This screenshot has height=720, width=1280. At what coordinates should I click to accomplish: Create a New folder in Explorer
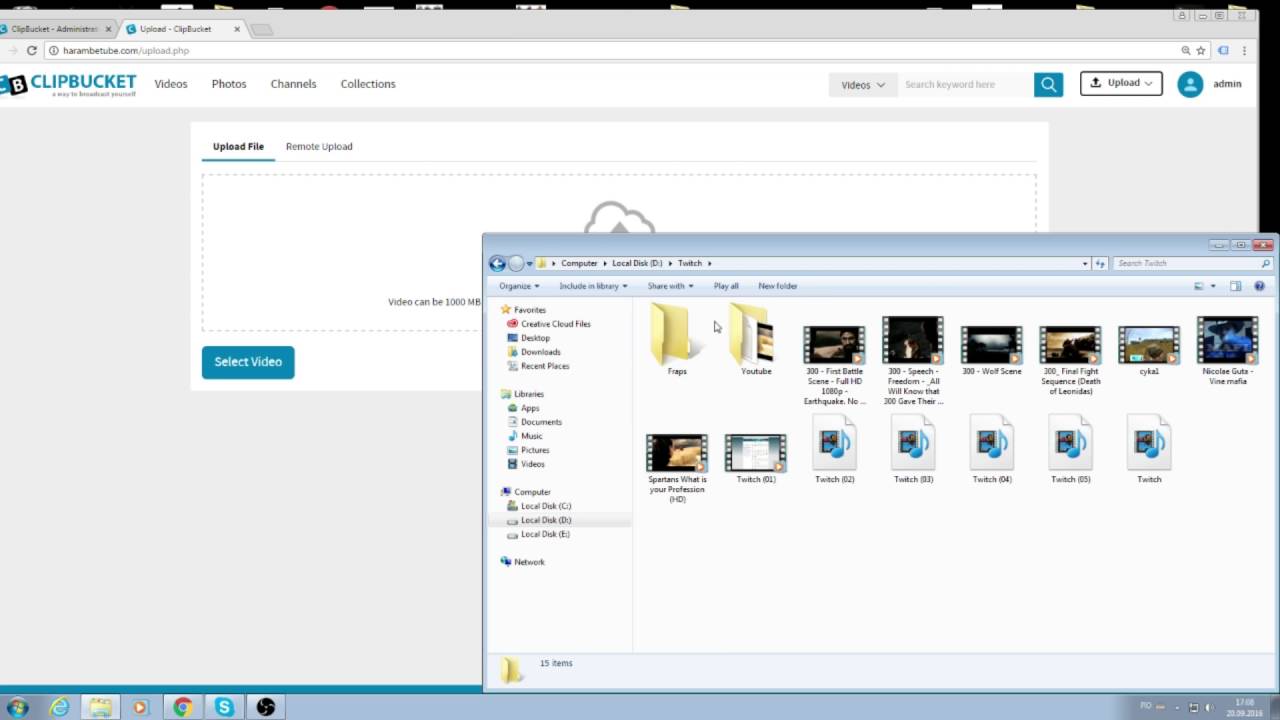coord(778,286)
